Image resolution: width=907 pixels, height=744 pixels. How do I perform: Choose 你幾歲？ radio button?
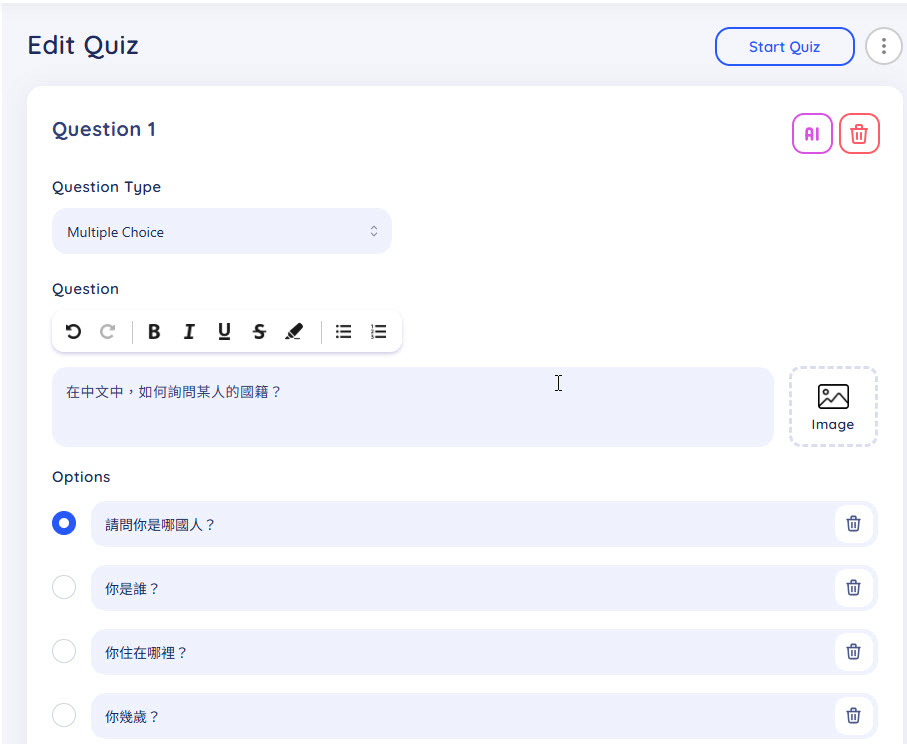[64, 715]
